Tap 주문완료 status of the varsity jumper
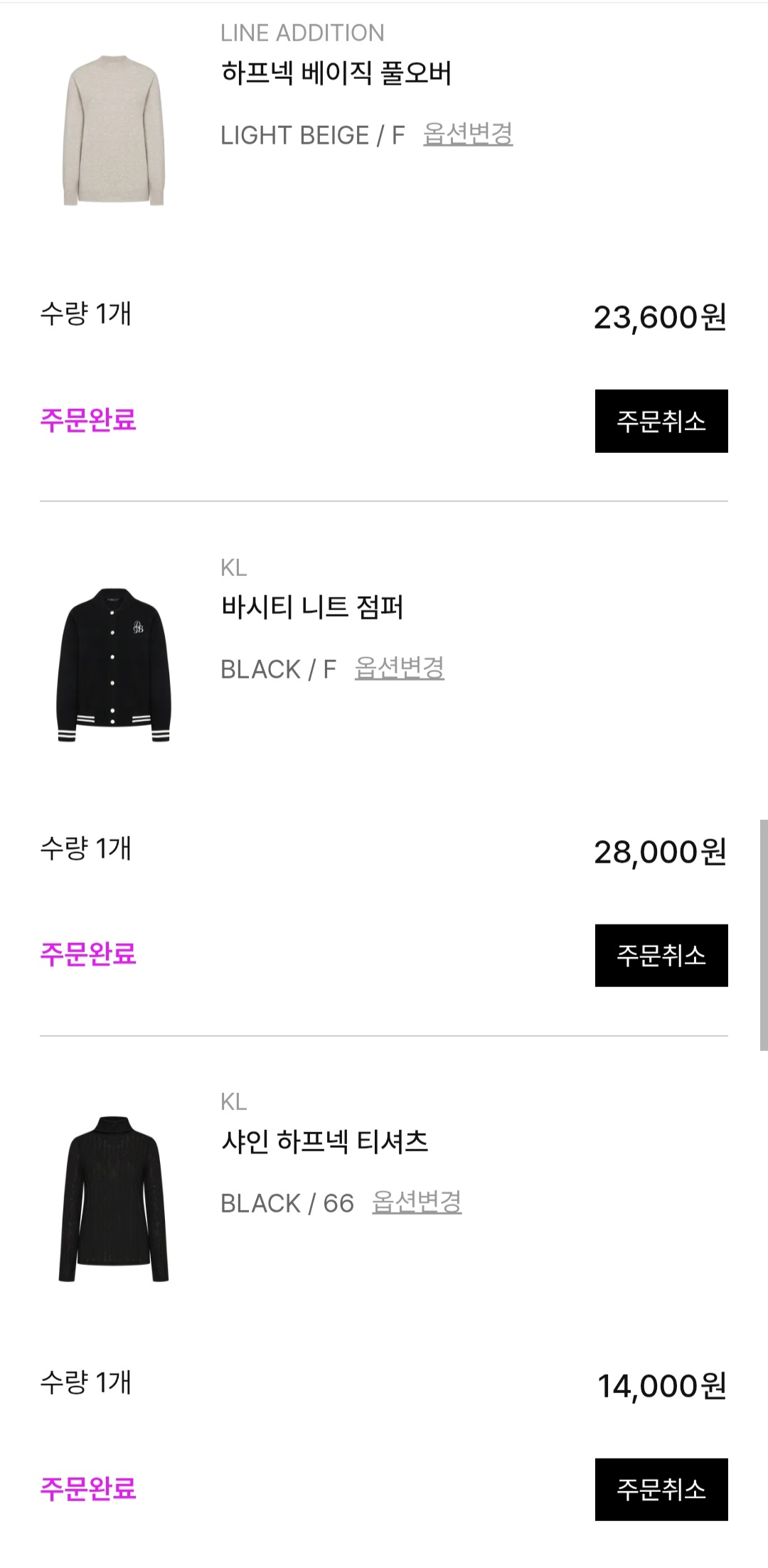The image size is (768, 1568). [x=88, y=954]
